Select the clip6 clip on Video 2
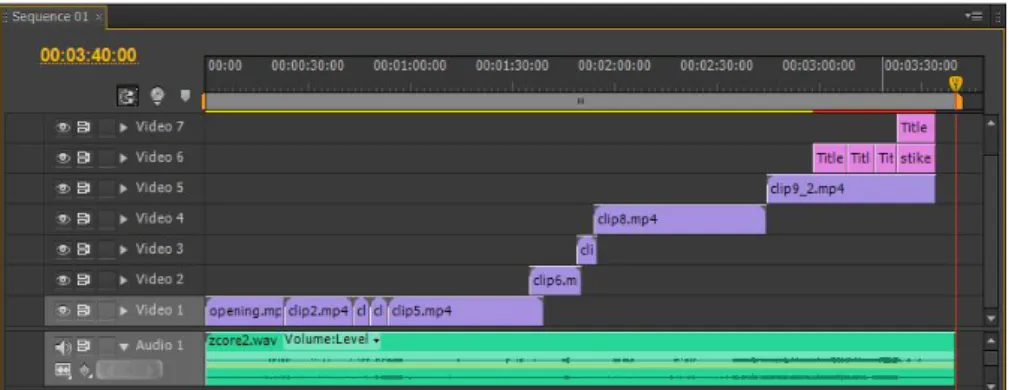The image size is (1009, 390). point(555,281)
